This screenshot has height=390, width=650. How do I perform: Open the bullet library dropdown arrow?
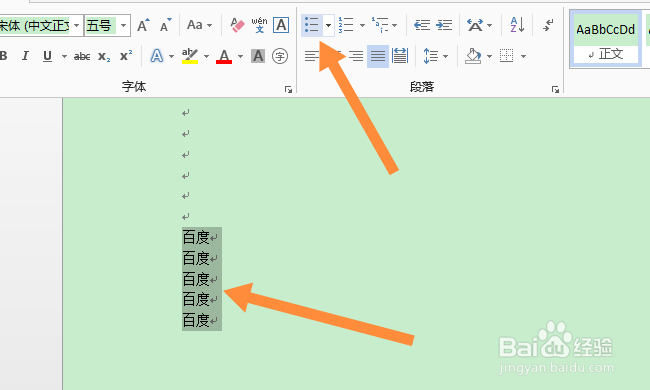328,25
